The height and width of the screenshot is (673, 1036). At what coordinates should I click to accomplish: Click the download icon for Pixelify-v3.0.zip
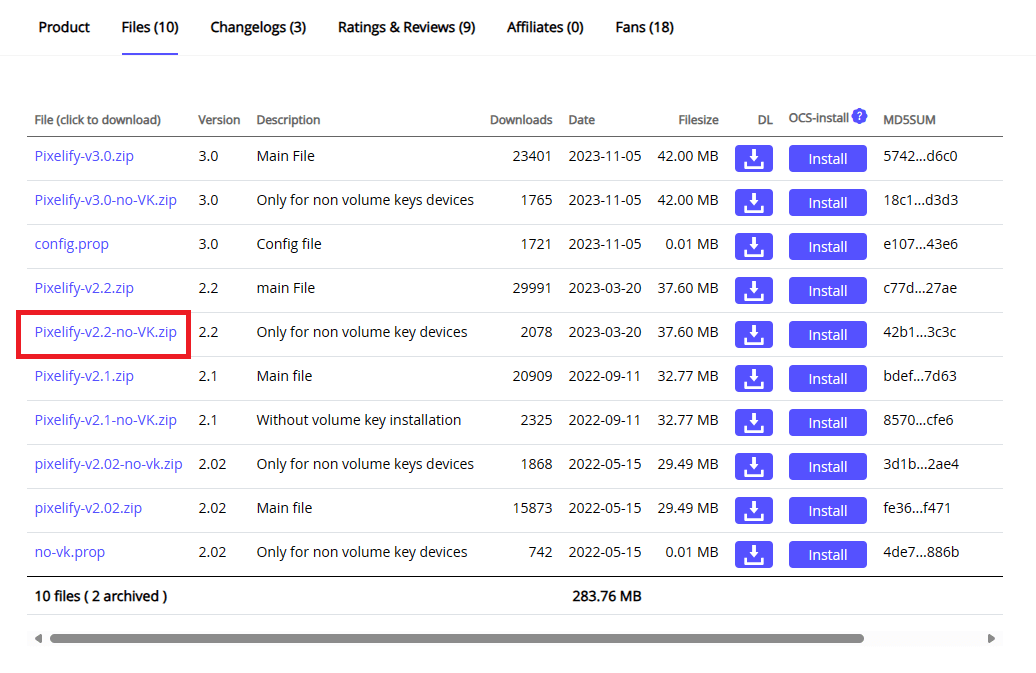click(753, 159)
